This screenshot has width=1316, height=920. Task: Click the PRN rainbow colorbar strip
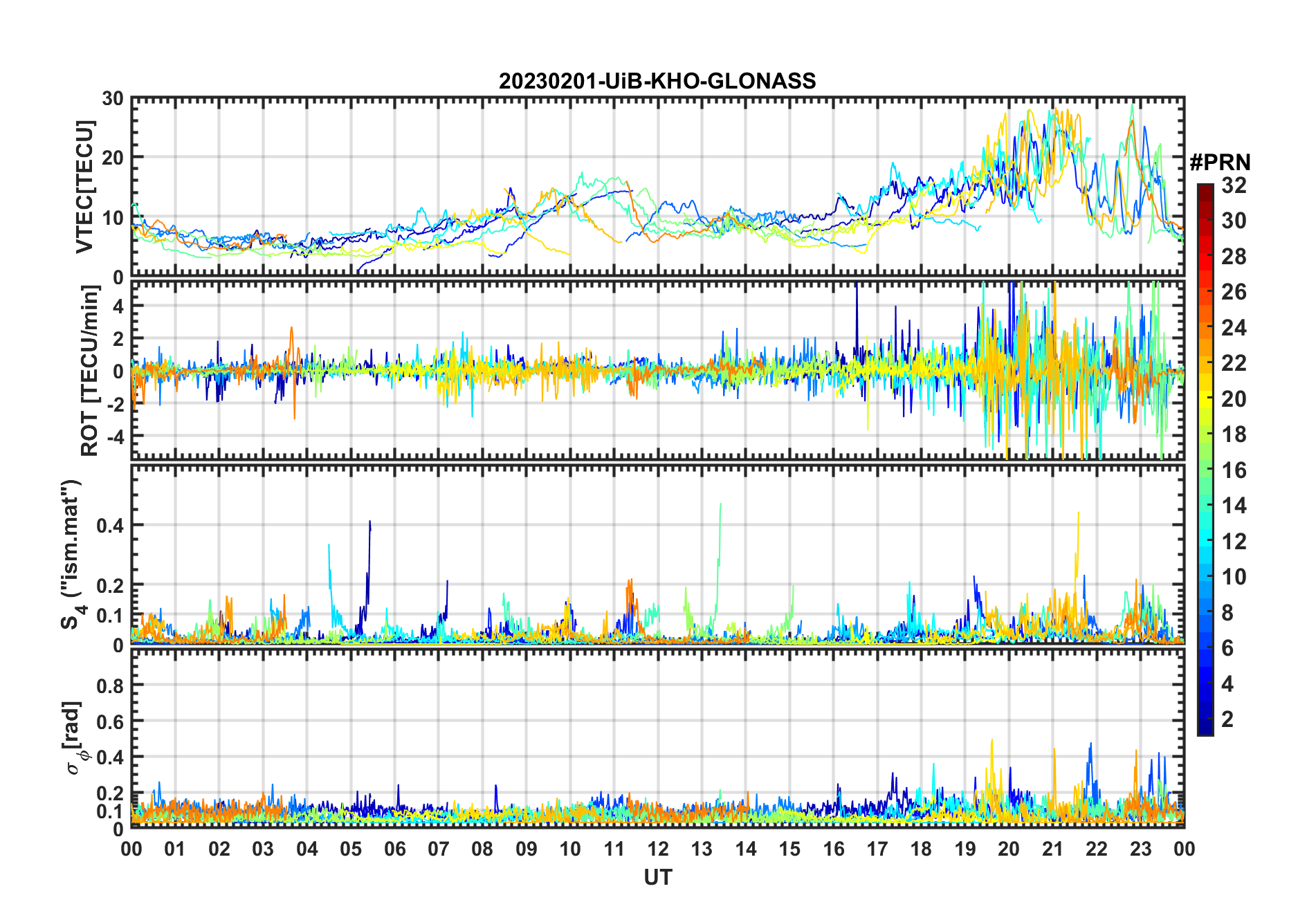tap(1205, 459)
